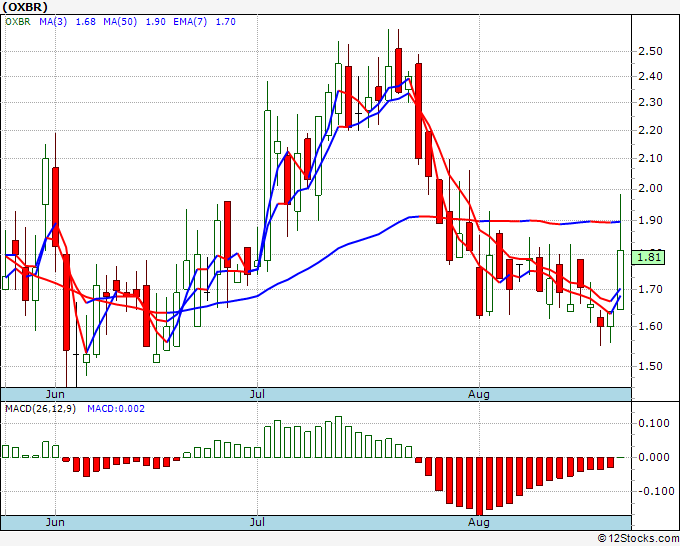Click Jul on the MACD panel time axis
Viewport: 680px width, 546px height.
point(257,522)
